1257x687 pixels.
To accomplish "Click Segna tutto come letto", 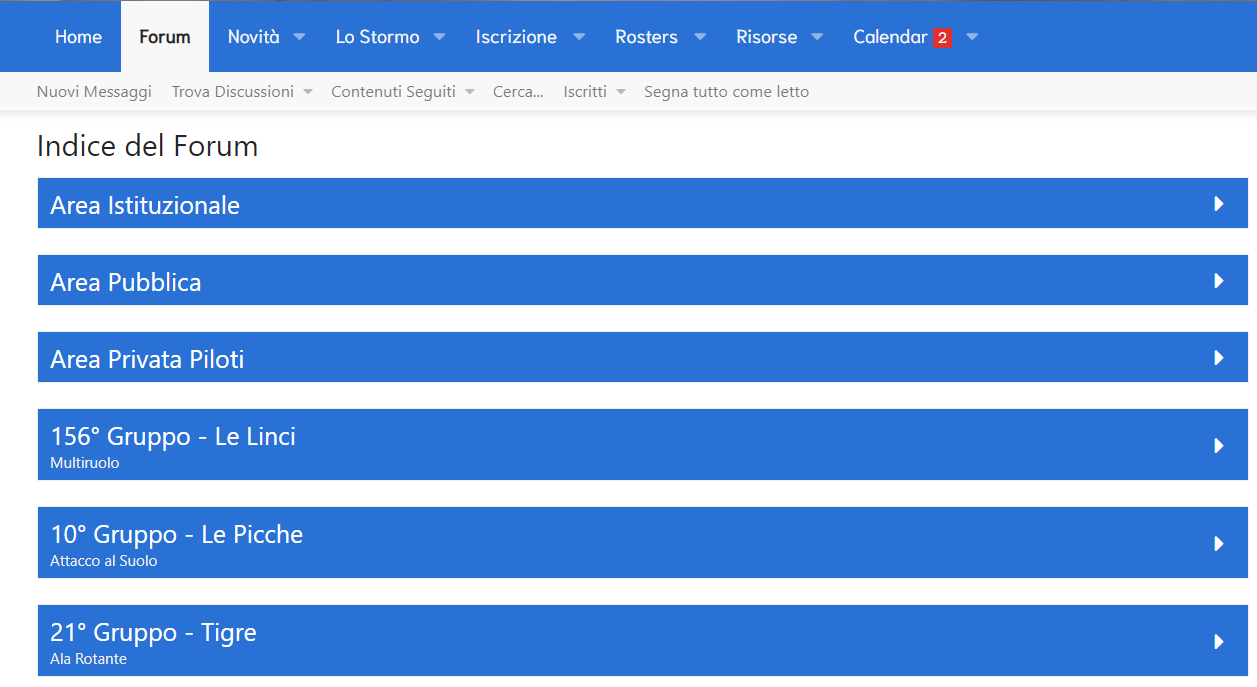I will 727,92.
